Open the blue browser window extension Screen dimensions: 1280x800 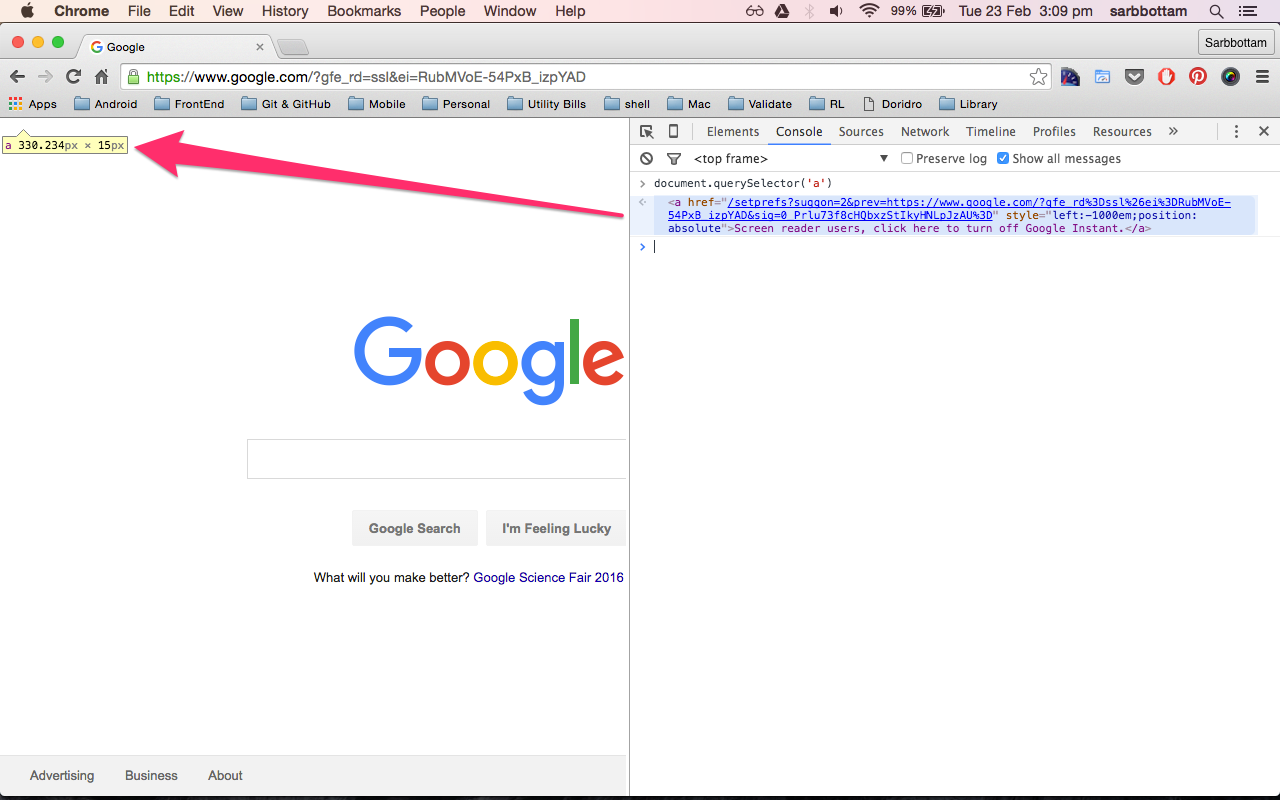click(x=1103, y=77)
